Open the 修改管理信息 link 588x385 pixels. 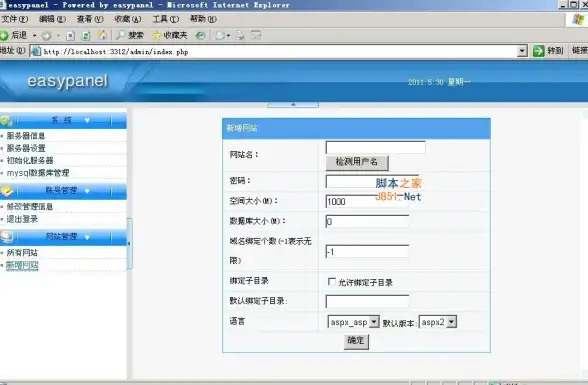pos(30,207)
